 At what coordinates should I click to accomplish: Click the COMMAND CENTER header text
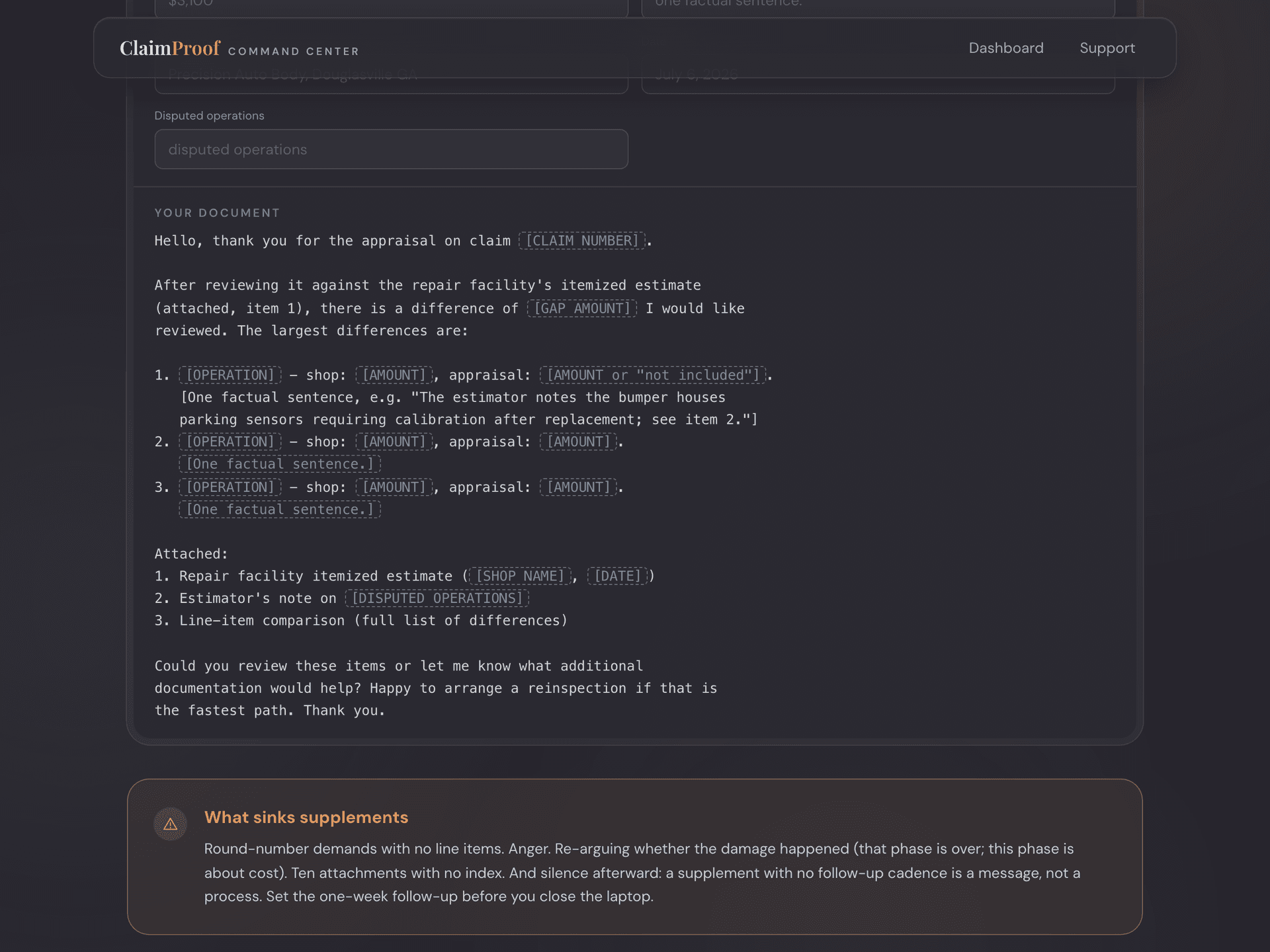[x=294, y=52]
